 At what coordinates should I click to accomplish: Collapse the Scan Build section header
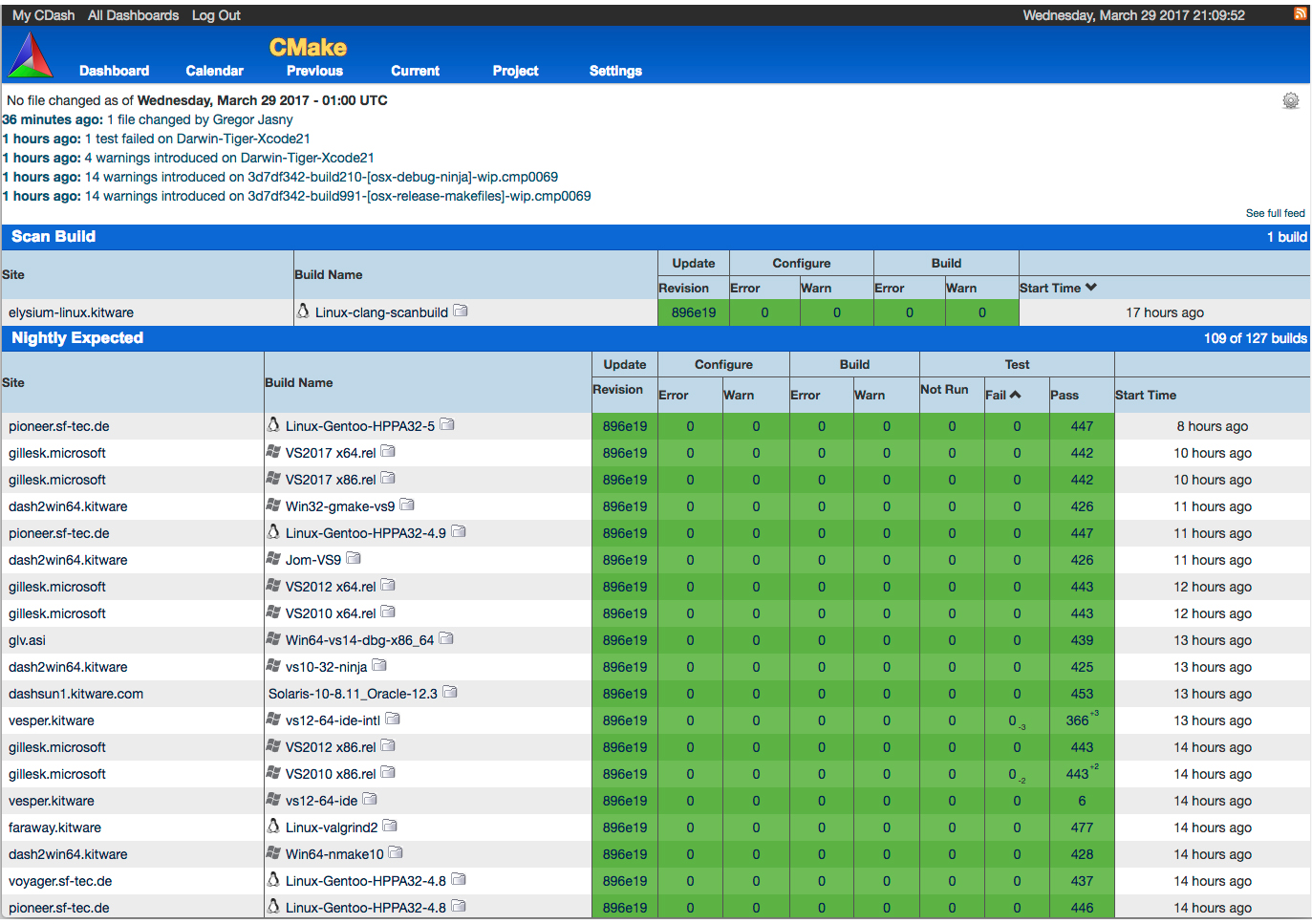(54, 237)
